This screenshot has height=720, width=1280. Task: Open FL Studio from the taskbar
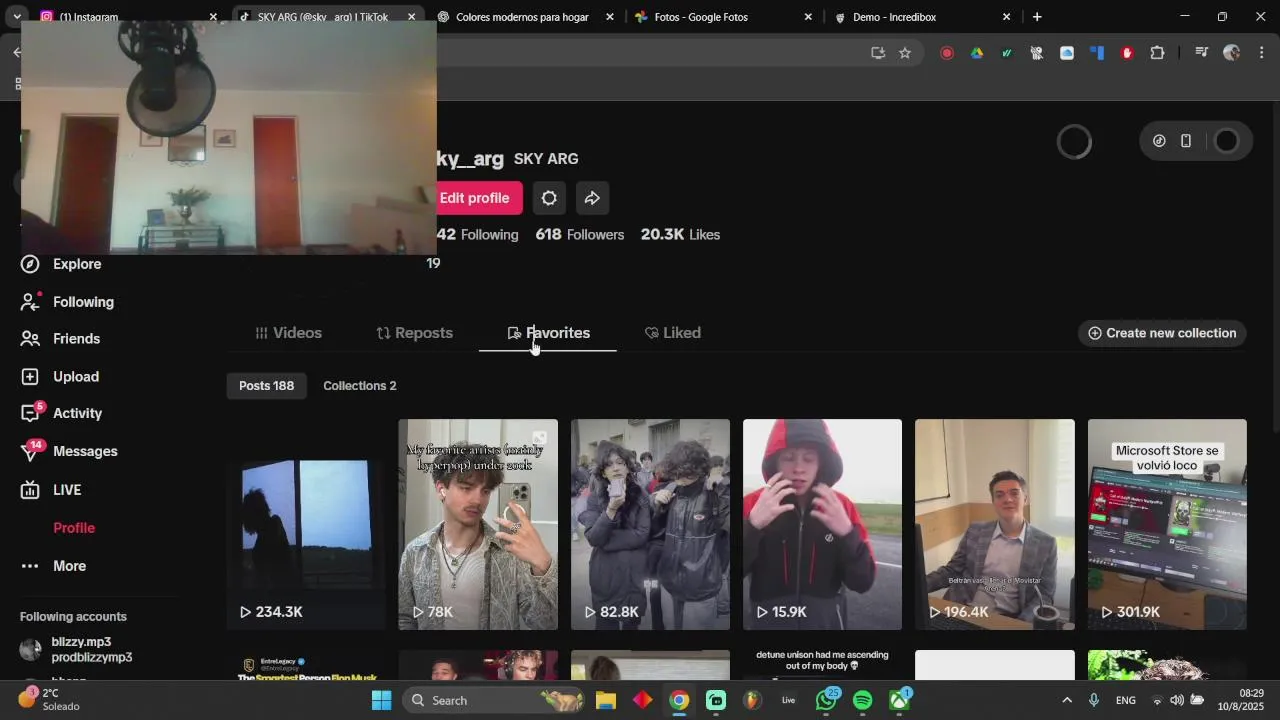752,700
